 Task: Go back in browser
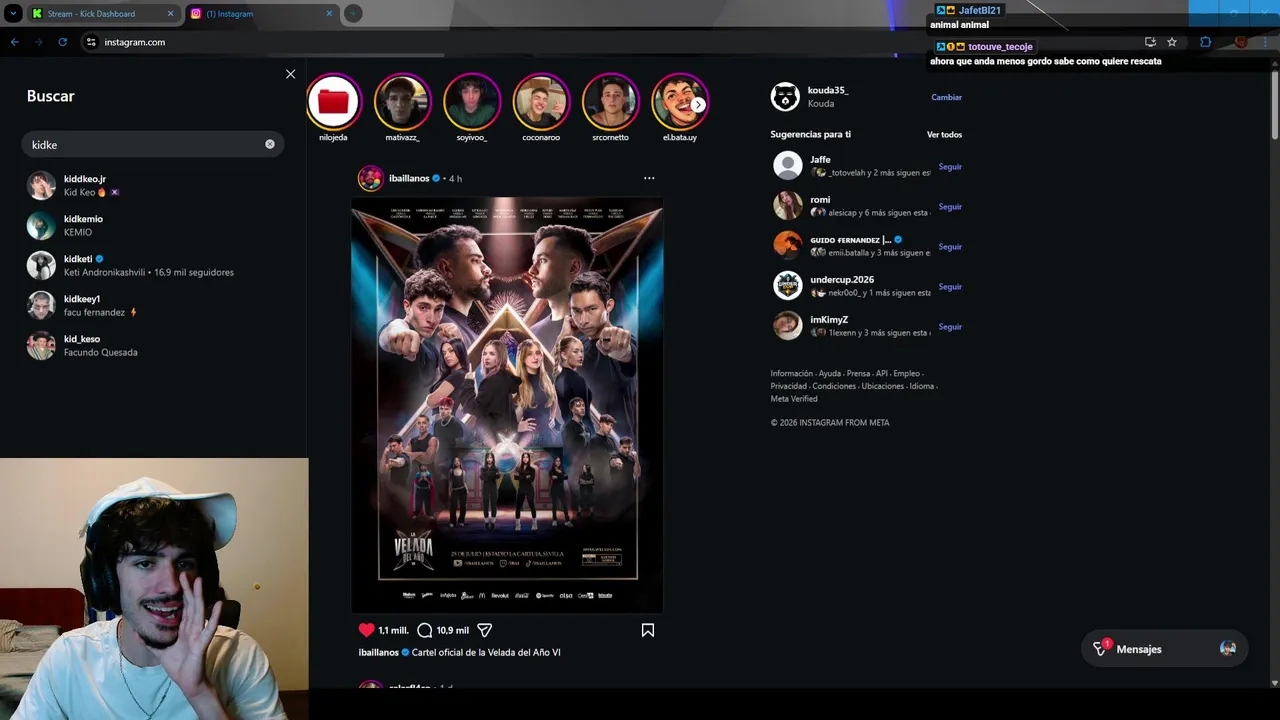pyautogui.click(x=14, y=42)
